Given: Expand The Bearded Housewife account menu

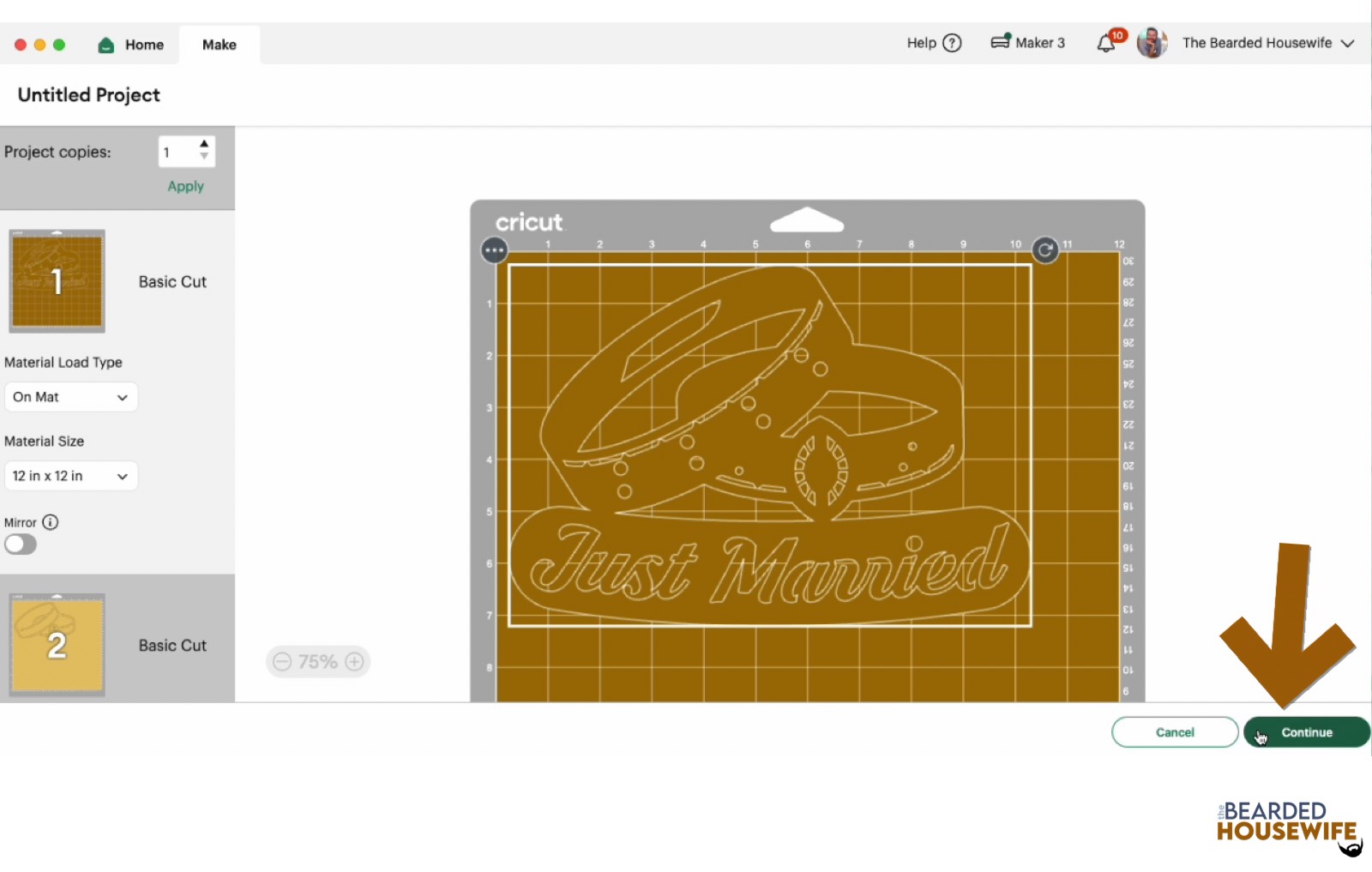Looking at the screenshot, I should tap(1347, 43).
